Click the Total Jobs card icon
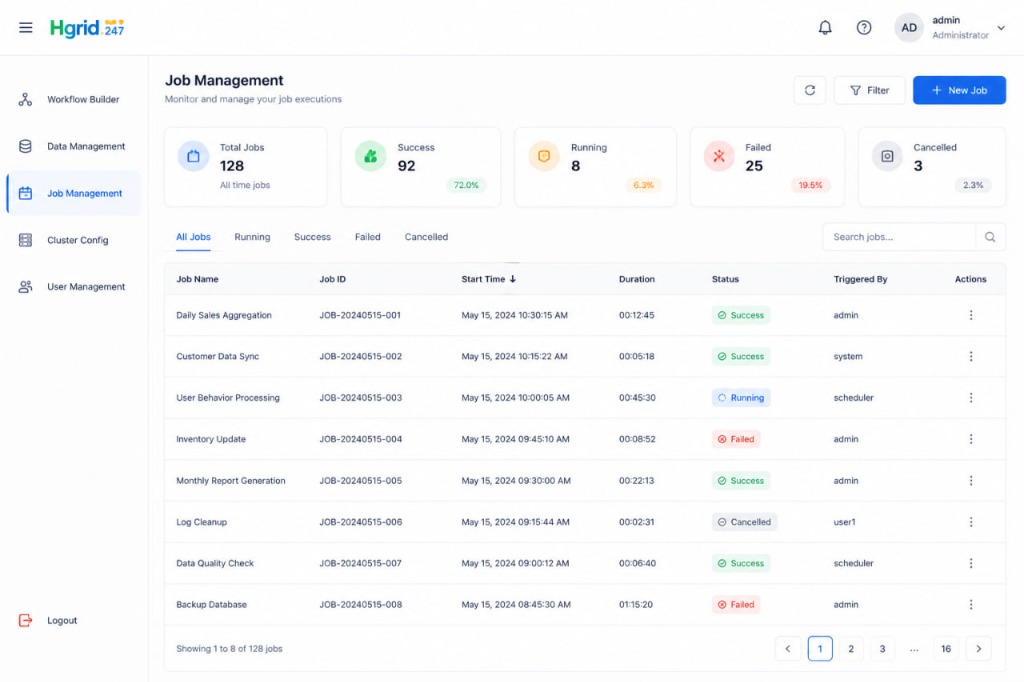The width and height of the screenshot is (1024, 682). (x=193, y=156)
